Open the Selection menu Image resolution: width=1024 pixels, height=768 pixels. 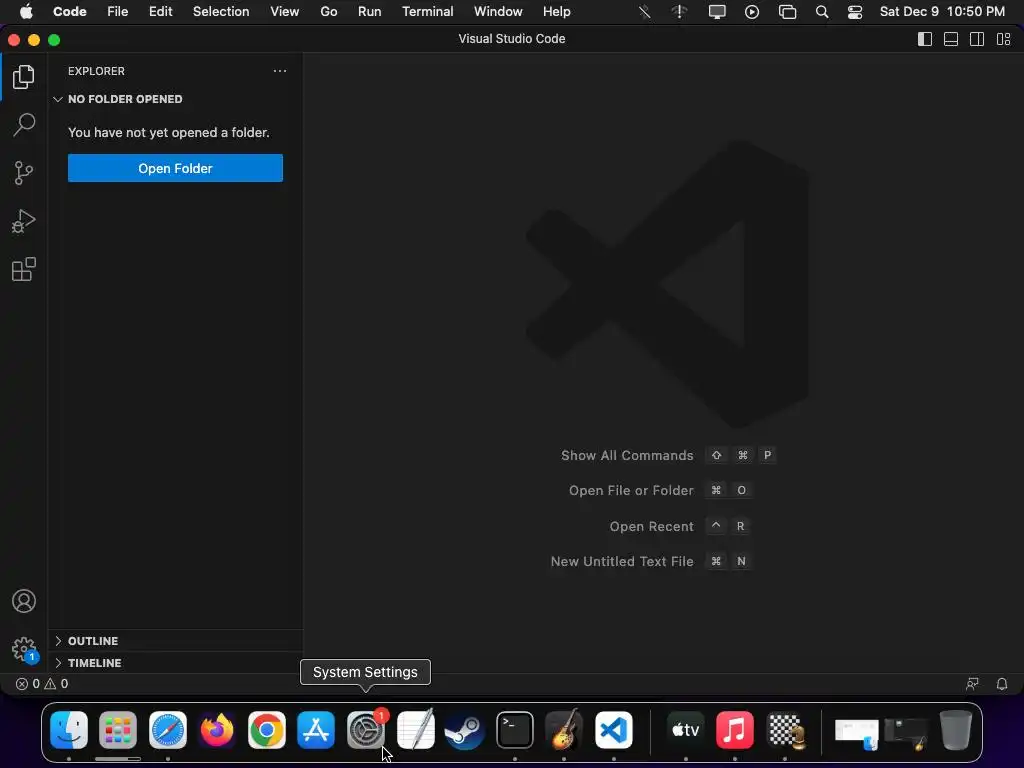(x=221, y=12)
